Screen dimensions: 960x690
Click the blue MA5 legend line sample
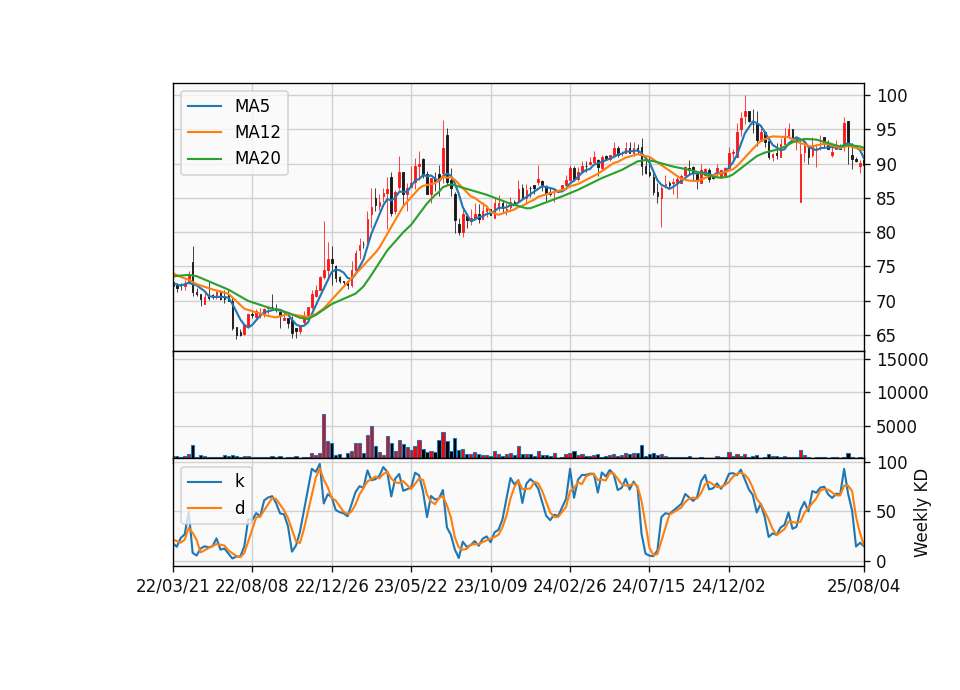(204, 107)
